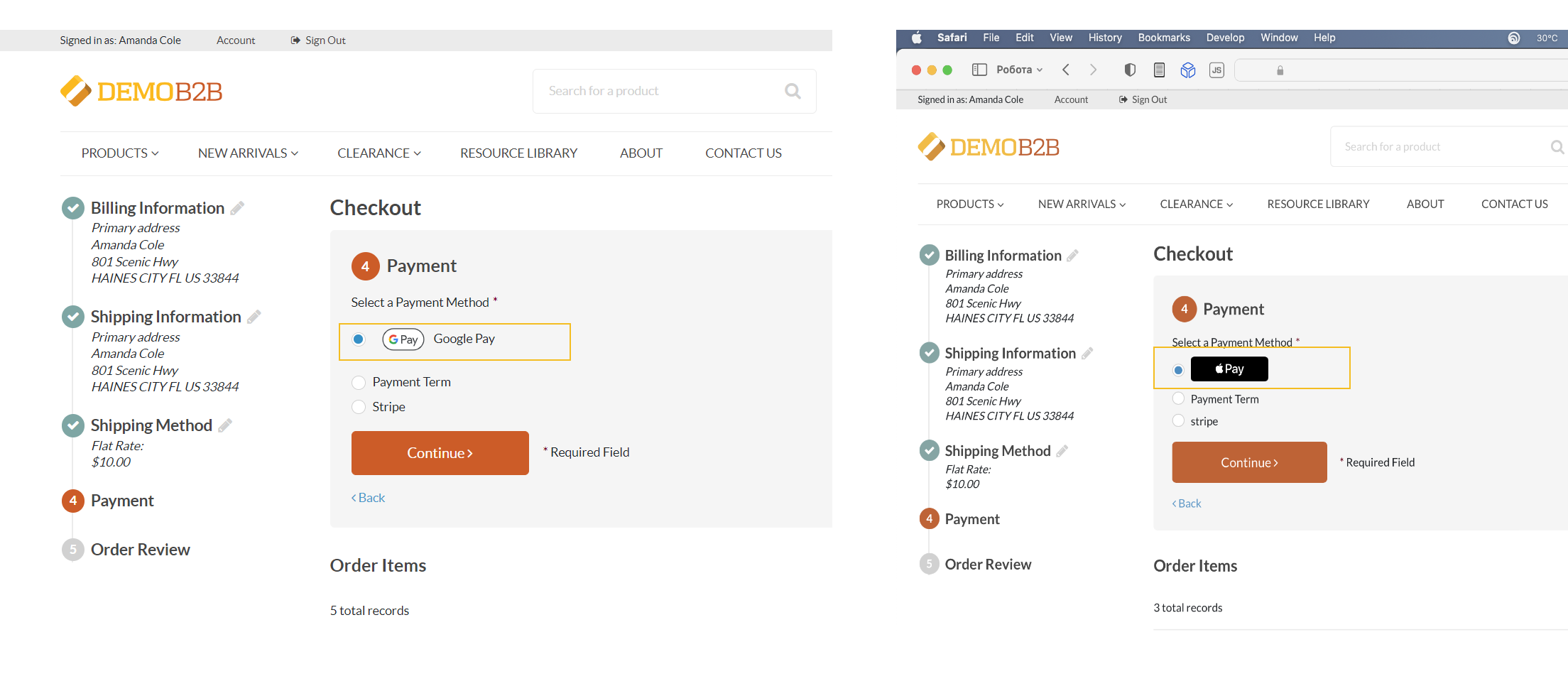Click Continue below the Google Pay option
Image resolution: width=1568 pixels, height=686 pixels.
[x=440, y=453]
